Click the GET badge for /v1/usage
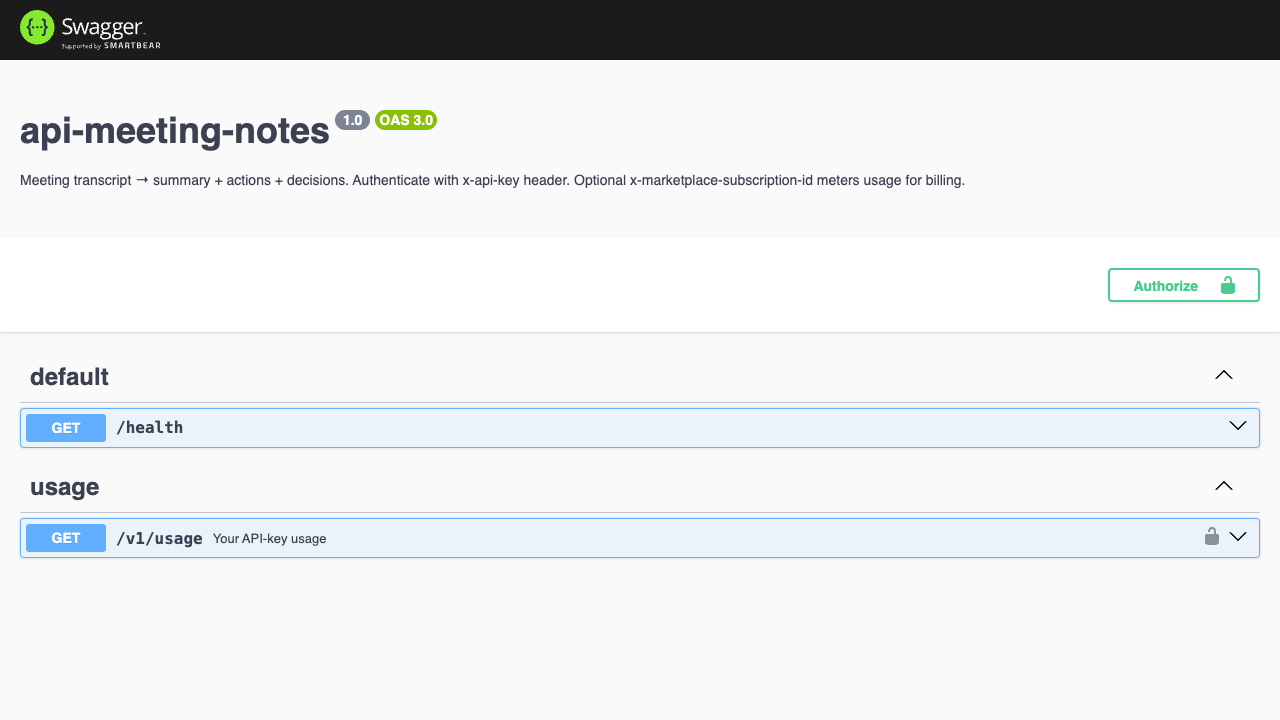1280x720 pixels. point(66,538)
